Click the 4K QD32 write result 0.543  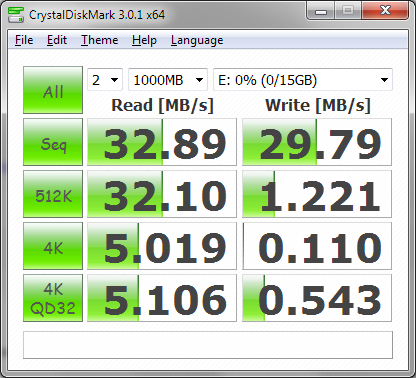tap(317, 298)
